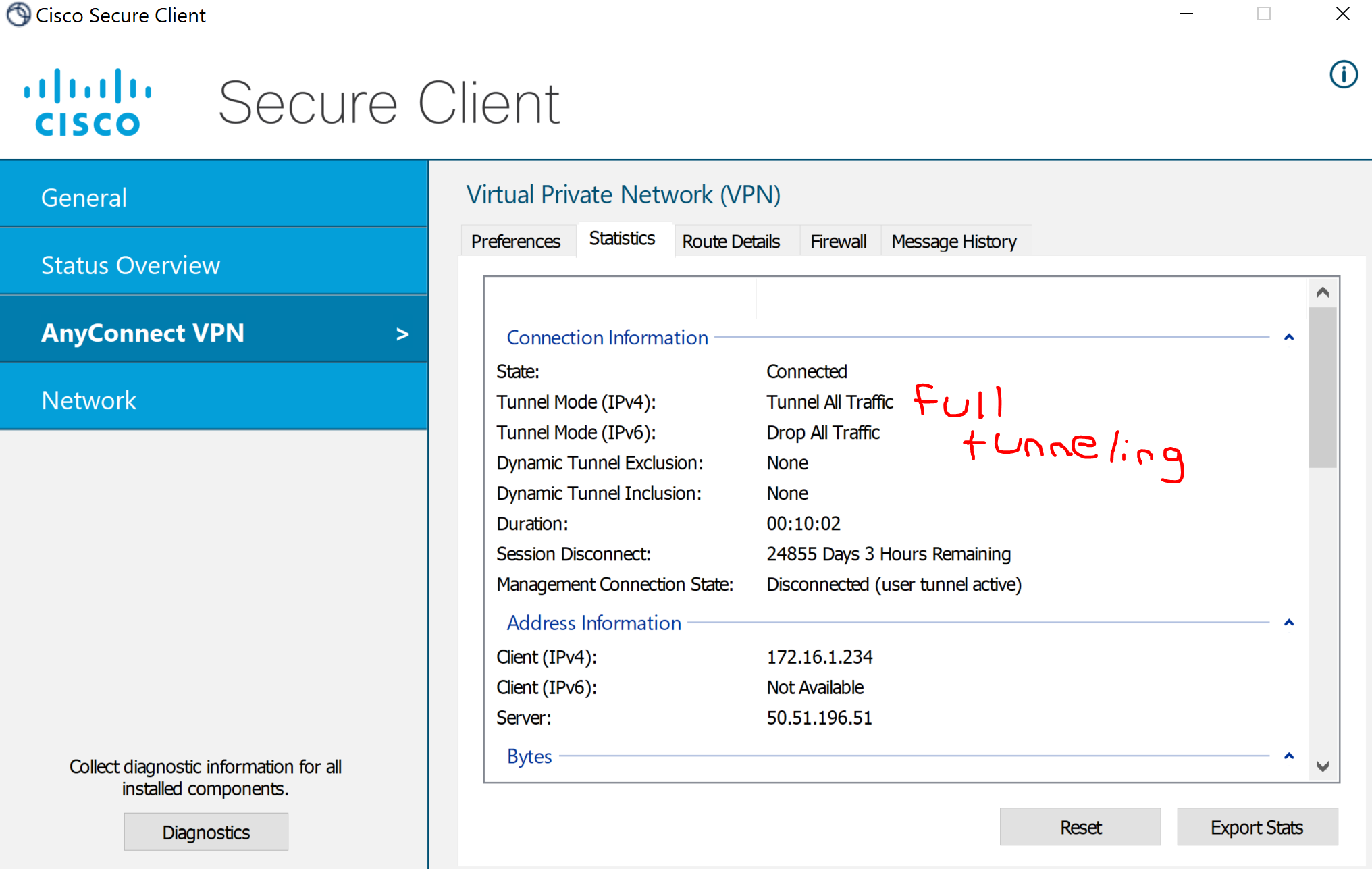The width and height of the screenshot is (1372, 869).
Task: Open the Message History tab
Action: pos(954,241)
